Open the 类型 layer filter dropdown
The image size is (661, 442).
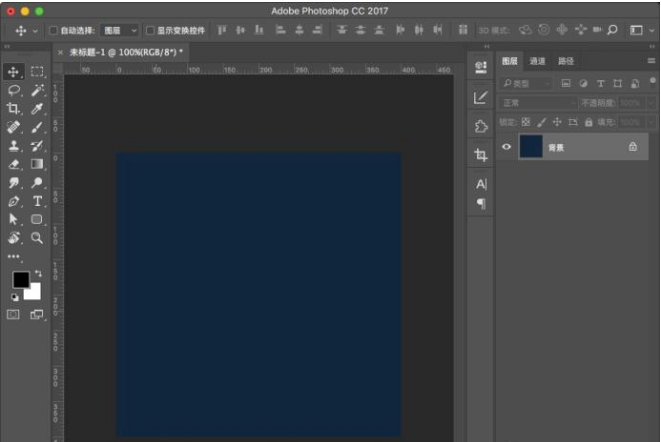pos(526,84)
